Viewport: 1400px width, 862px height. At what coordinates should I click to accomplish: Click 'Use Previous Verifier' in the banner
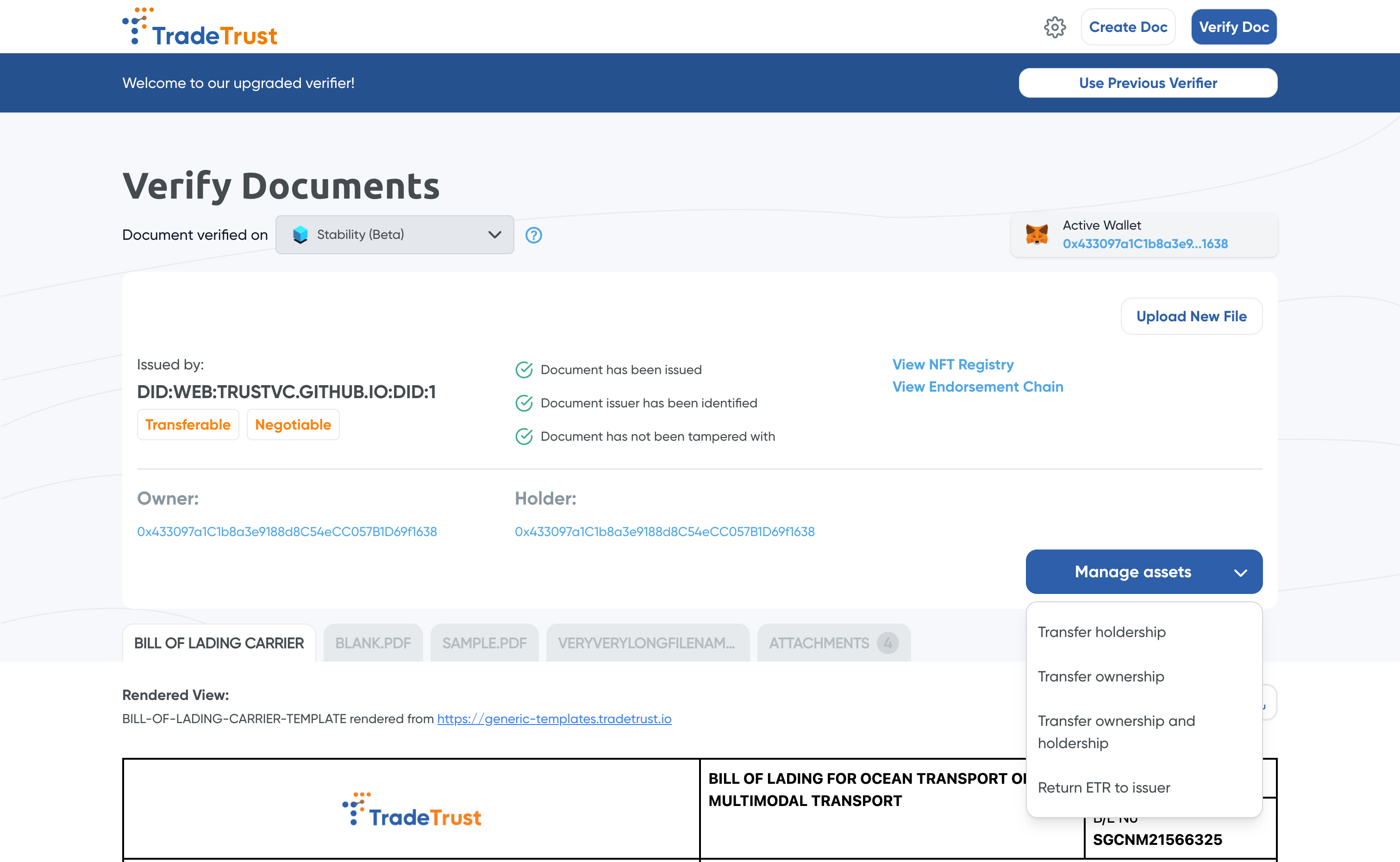click(1148, 83)
